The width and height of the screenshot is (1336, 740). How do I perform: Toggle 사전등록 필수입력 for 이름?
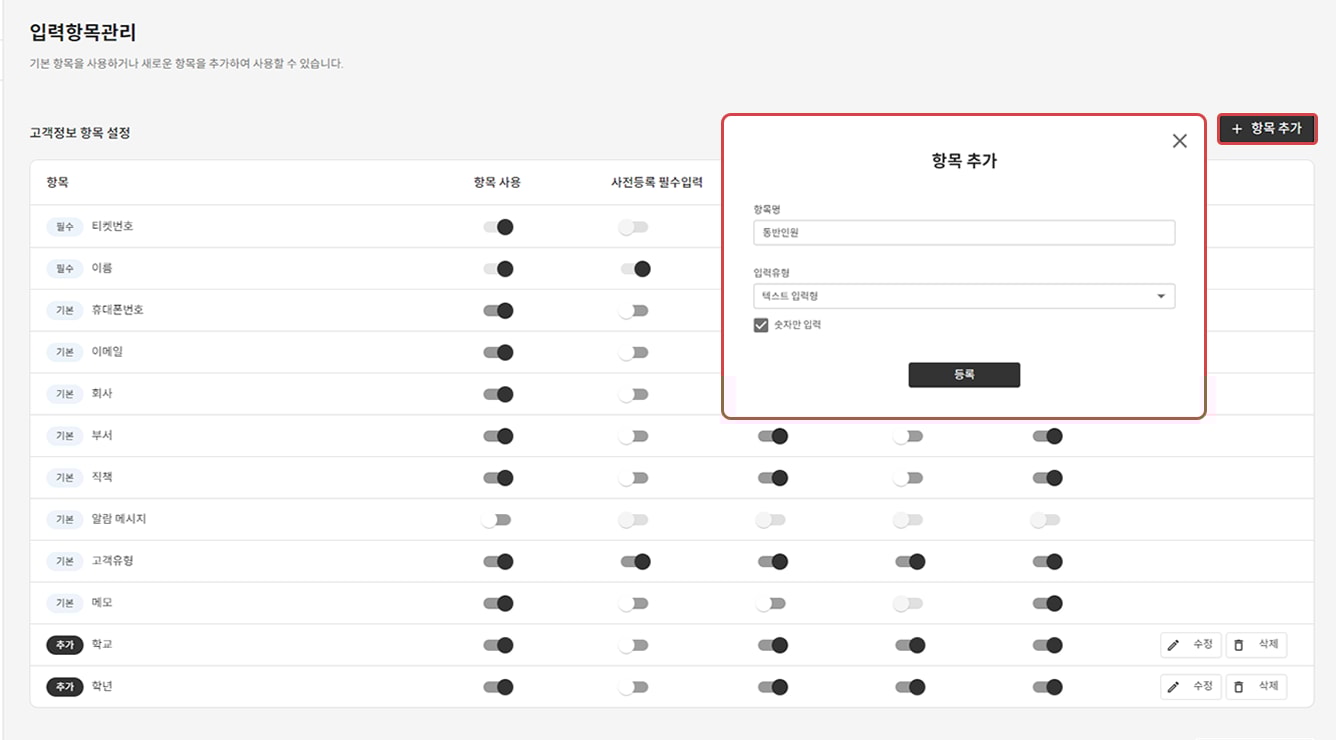pos(635,269)
